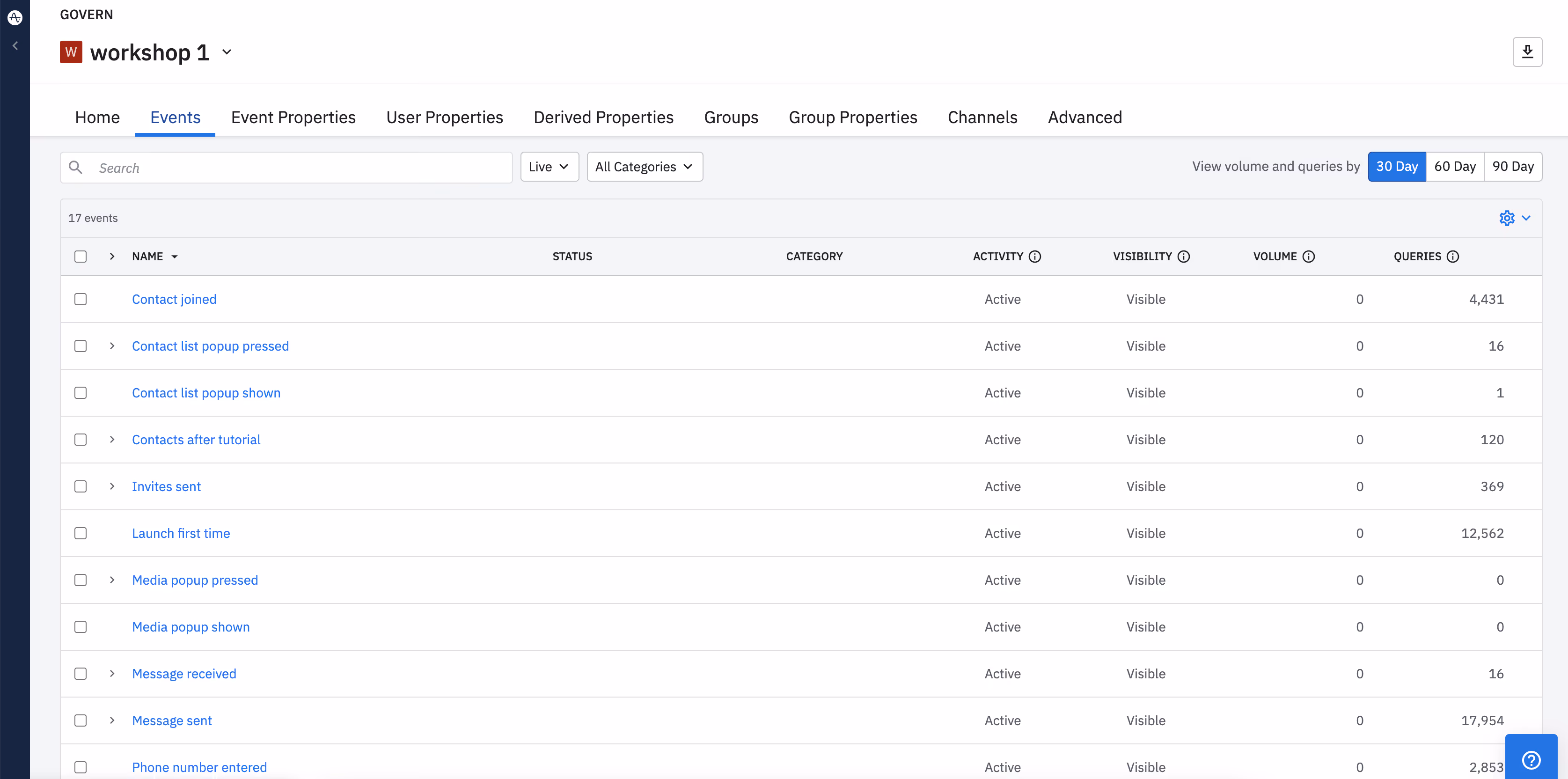Click the Visibility info icon
The image size is (1568, 779).
(x=1183, y=256)
